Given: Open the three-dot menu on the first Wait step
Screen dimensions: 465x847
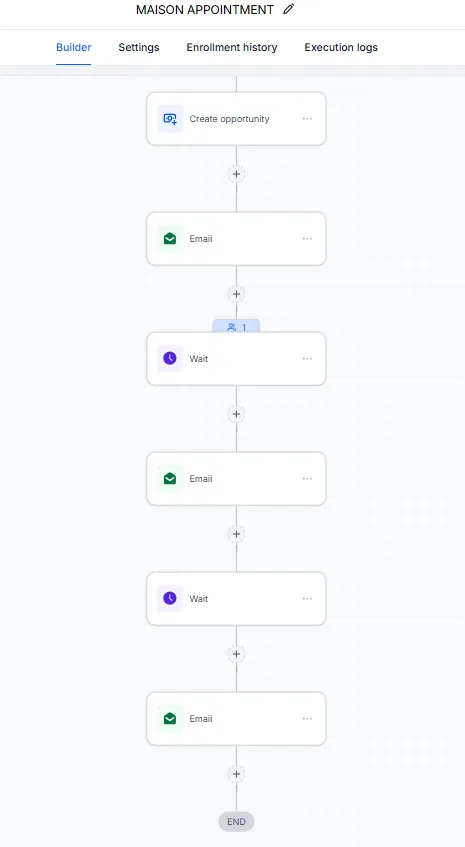Looking at the screenshot, I should tap(307, 359).
